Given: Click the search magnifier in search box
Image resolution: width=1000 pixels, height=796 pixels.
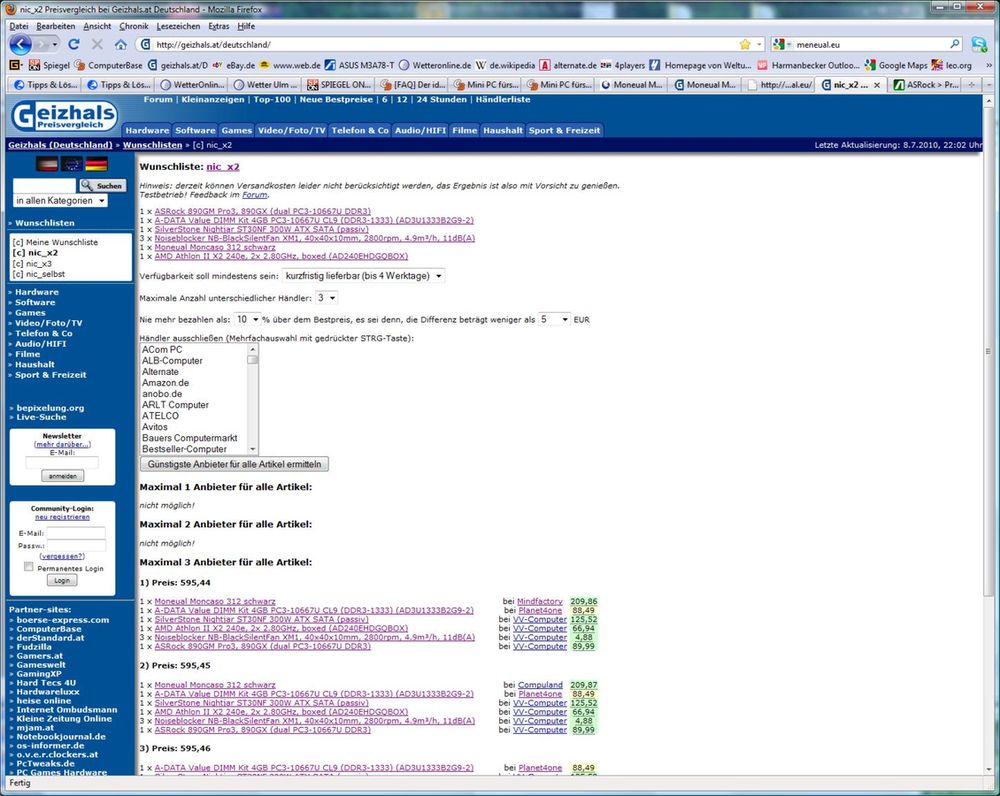Looking at the screenshot, I should click(x=955, y=44).
